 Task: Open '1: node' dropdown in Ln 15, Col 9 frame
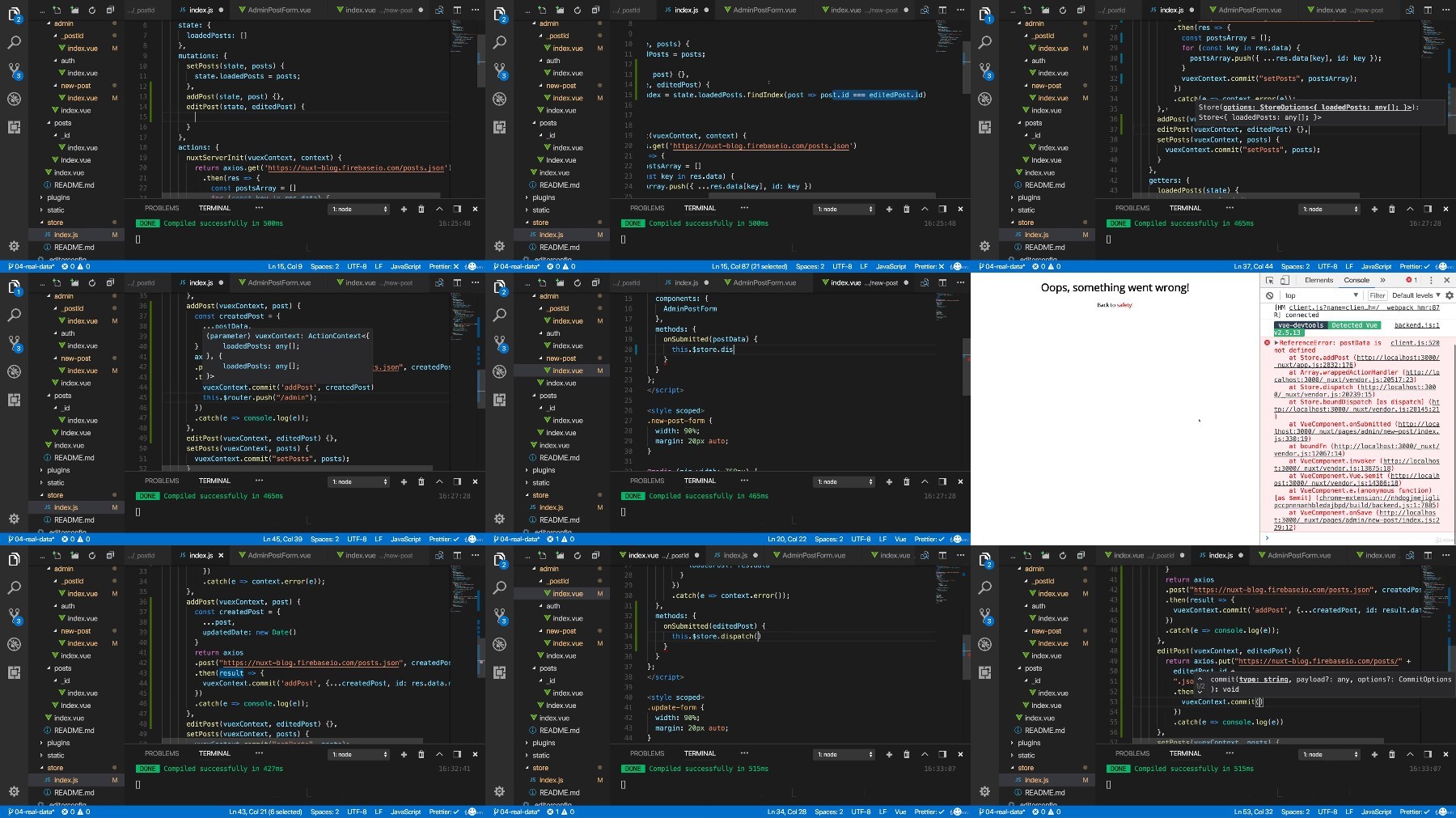(x=359, y=209)
